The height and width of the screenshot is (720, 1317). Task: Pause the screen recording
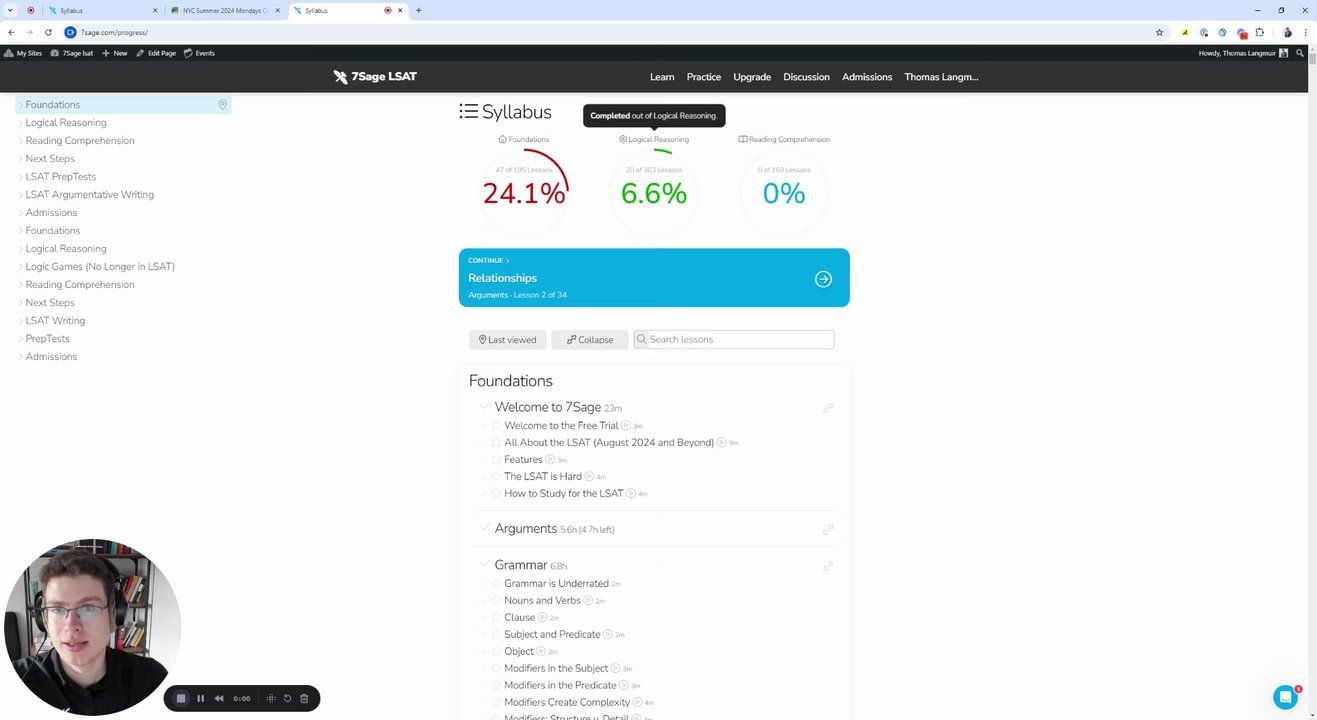200,698
